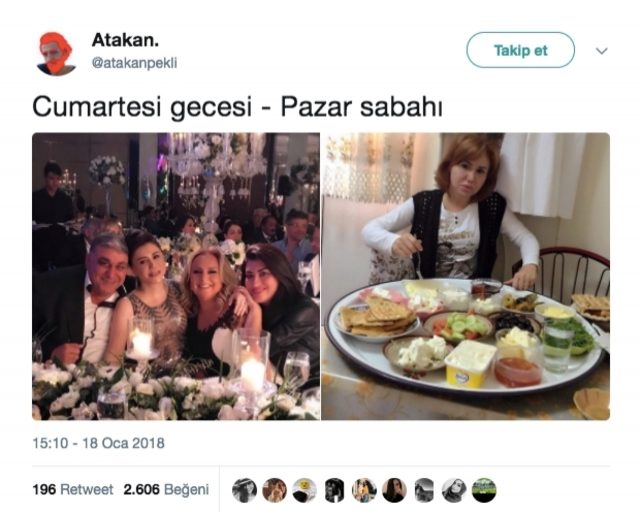Open the last green-and-black liker avatar
Viewport: 640px width, 512px height.
point(484,490)
